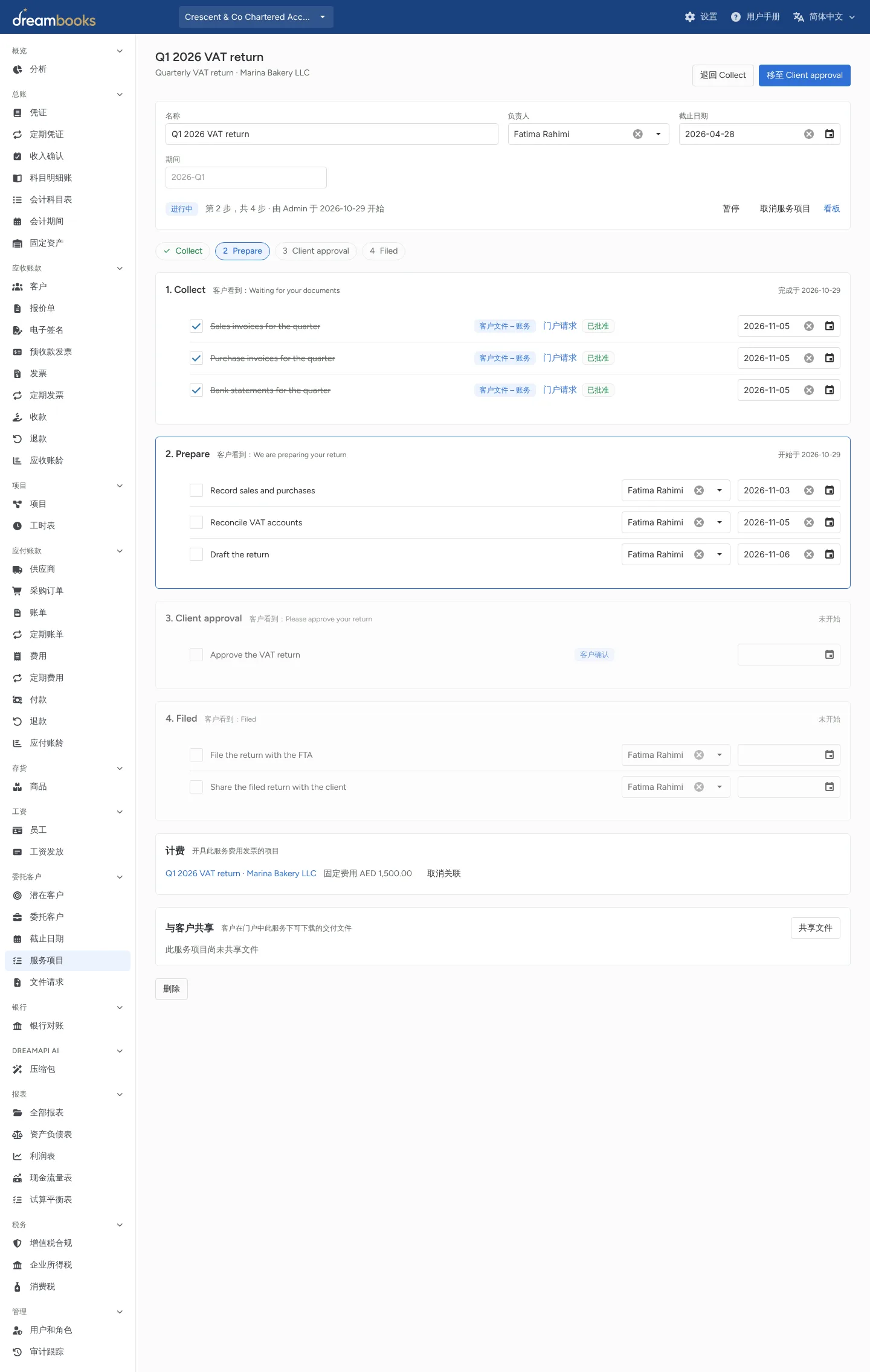The image size is (870, 1372).
Task: Click the timesheet clock icon in sidebar
Action: tap(18, 526)
